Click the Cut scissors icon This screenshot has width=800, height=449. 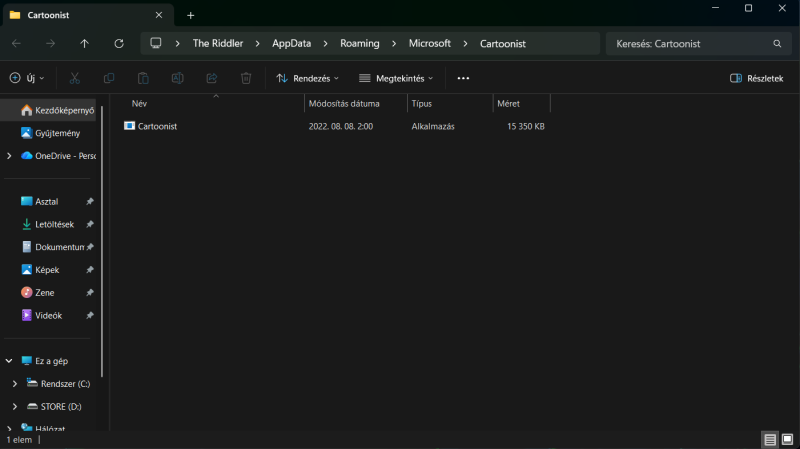tap(74, 78)
